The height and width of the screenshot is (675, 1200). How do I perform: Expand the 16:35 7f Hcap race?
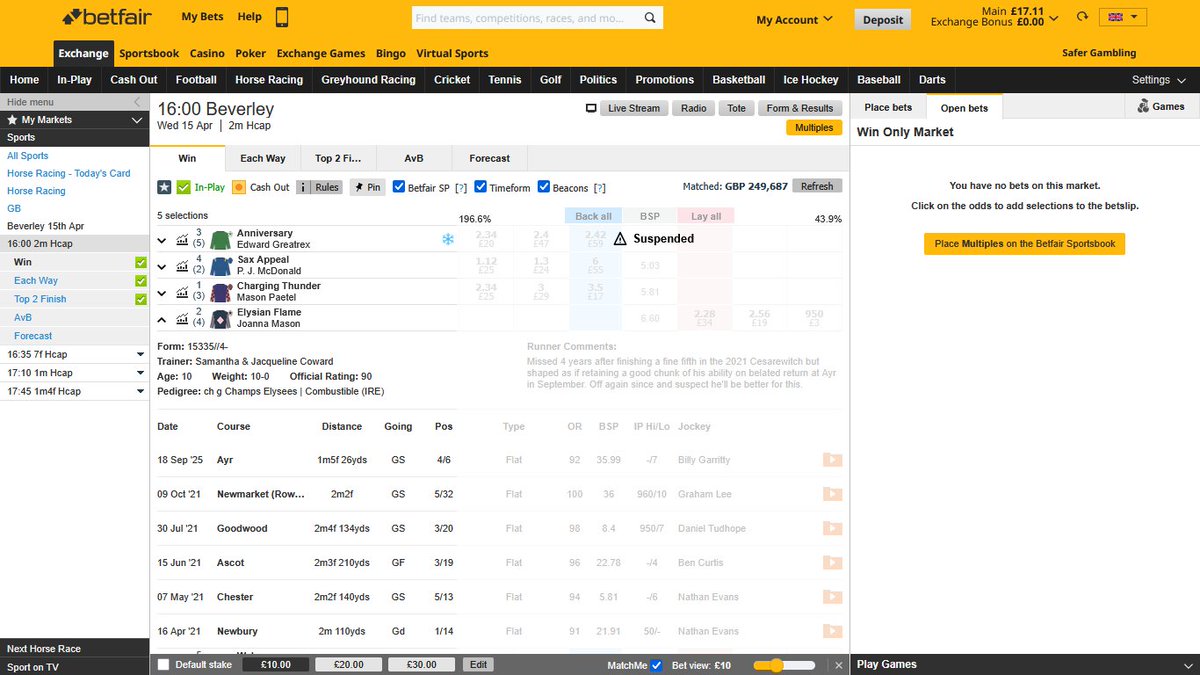coord(139,354)
